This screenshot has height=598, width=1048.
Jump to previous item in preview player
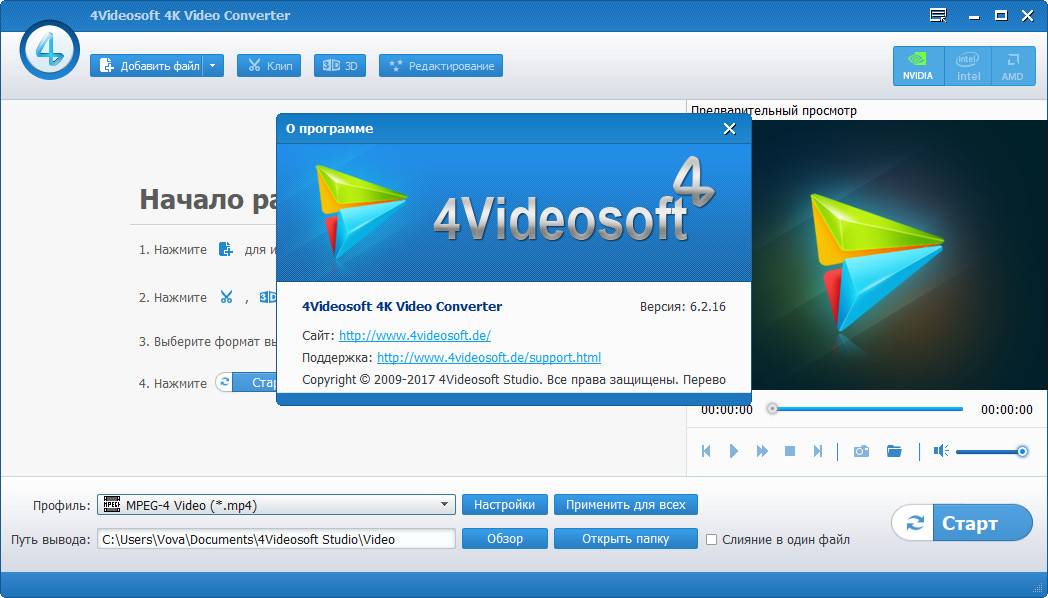[x=706, y=452]
